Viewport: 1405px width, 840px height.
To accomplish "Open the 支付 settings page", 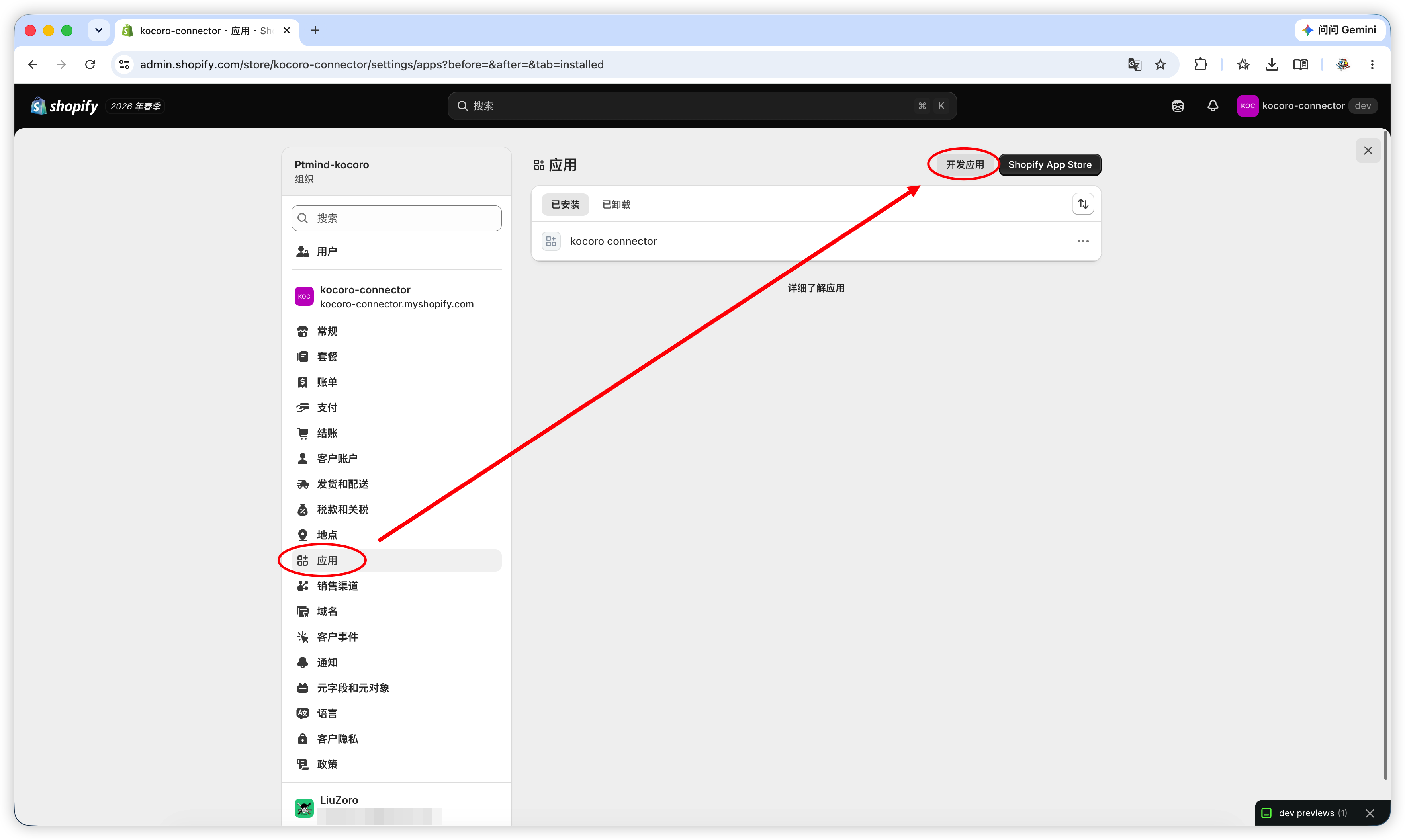I will [x=396, y=408].
